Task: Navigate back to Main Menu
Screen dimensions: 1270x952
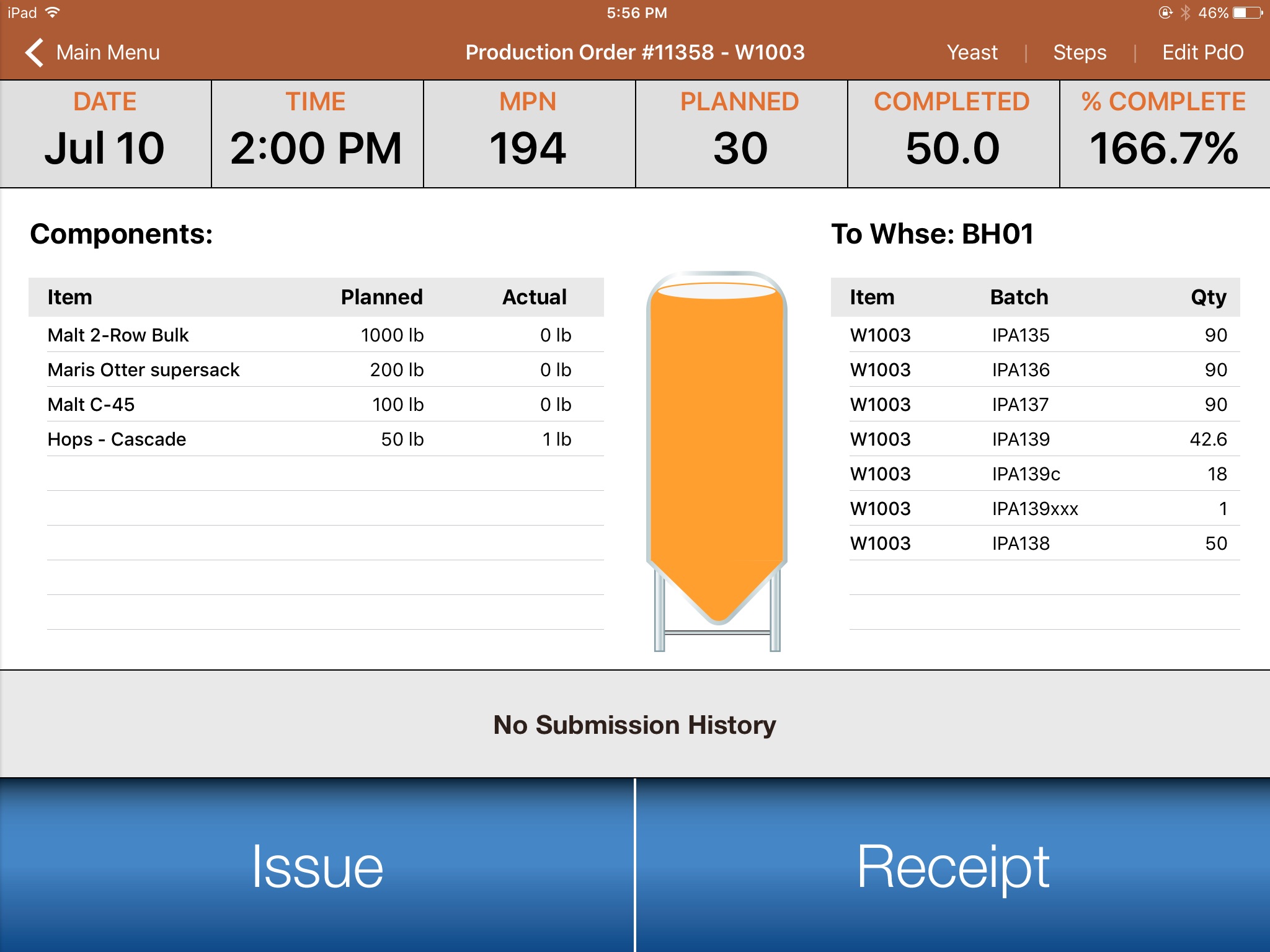Action: click(x=94, y=52)
